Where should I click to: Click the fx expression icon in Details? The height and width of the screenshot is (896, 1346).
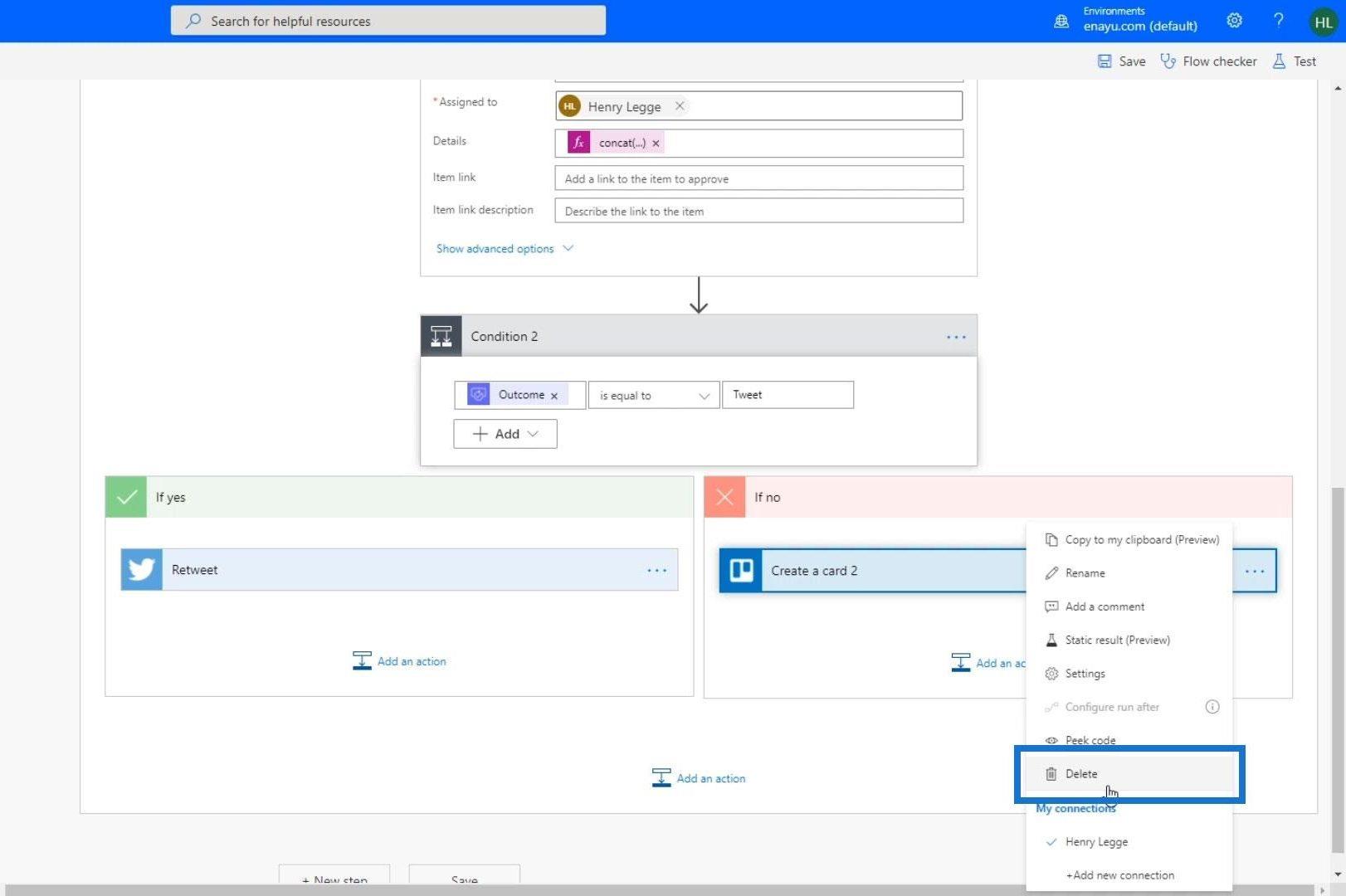pyautogui.click(x=578, y=143)
